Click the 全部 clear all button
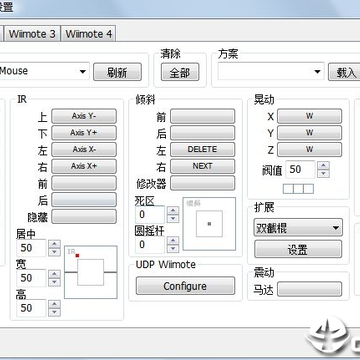Screen dimensions: 360x360 (x=180, y=72)
